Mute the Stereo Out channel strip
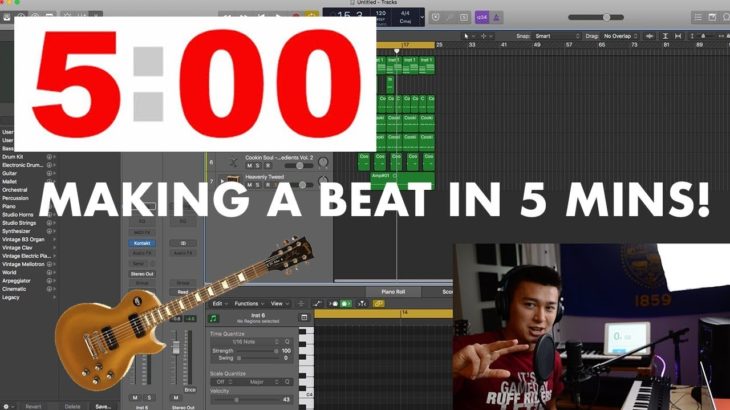The height and width of the screenshot is (410, 730). [x=176, y=398]
